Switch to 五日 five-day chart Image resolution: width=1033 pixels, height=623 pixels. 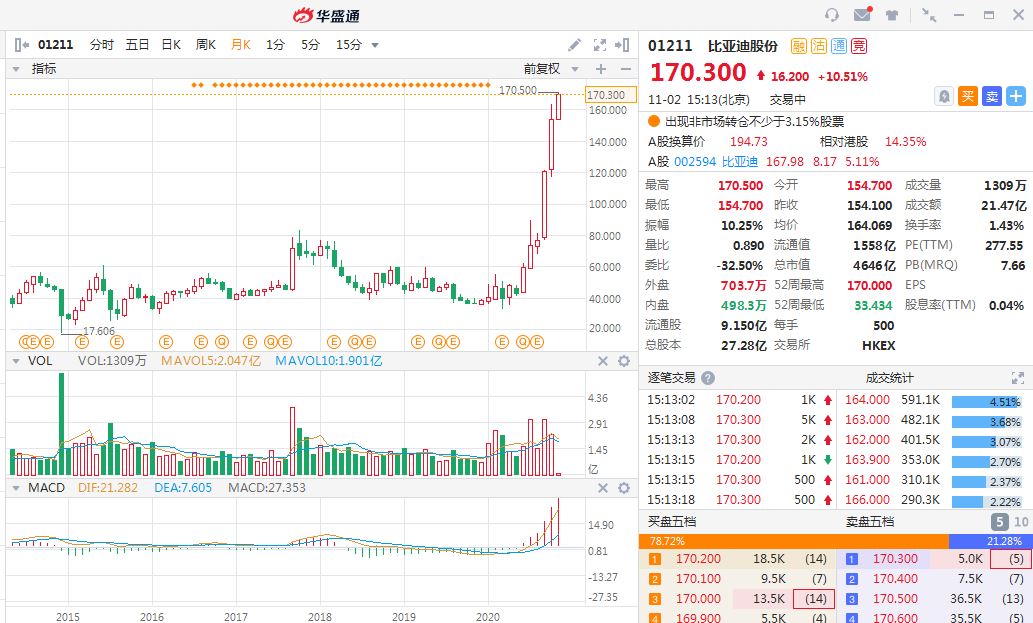coord(137,45)
